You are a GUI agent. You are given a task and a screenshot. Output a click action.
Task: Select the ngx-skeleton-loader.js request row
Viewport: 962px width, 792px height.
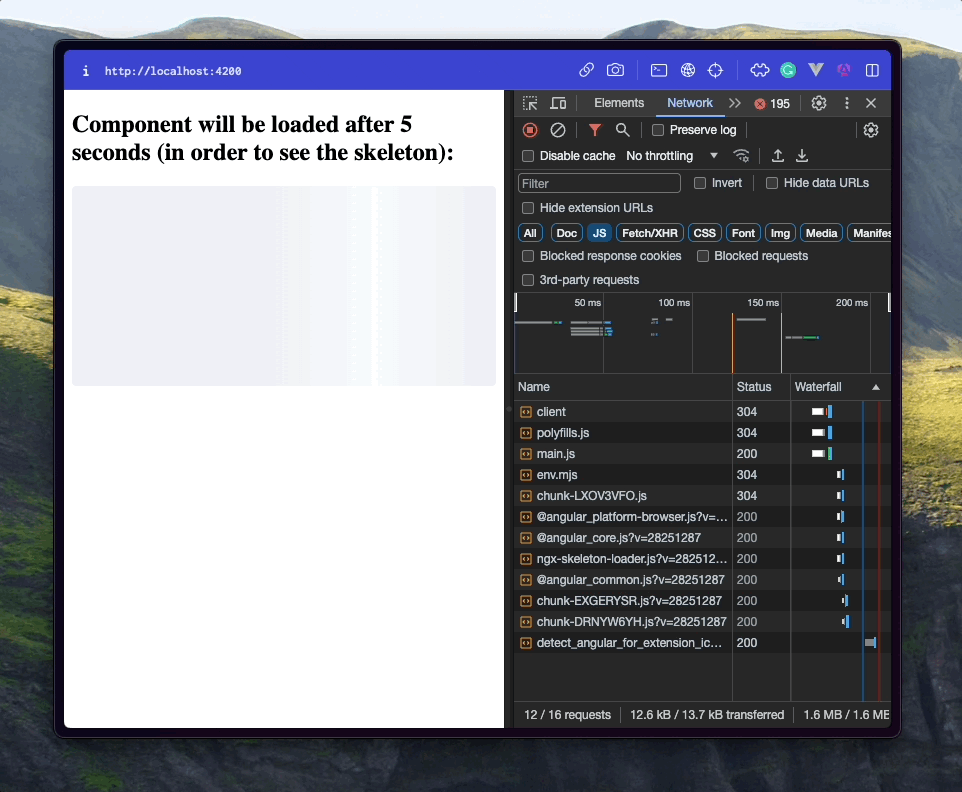click(x=702, y=559)
